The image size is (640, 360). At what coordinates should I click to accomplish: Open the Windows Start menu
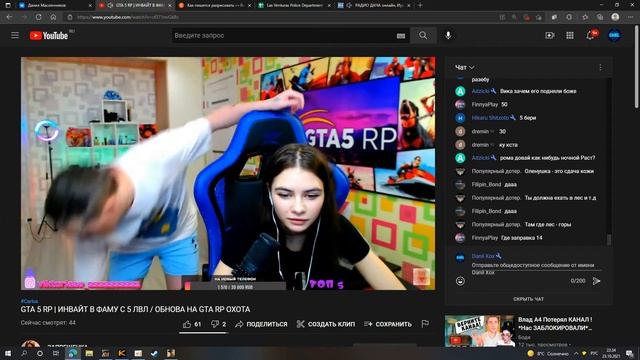coord(8,353)
